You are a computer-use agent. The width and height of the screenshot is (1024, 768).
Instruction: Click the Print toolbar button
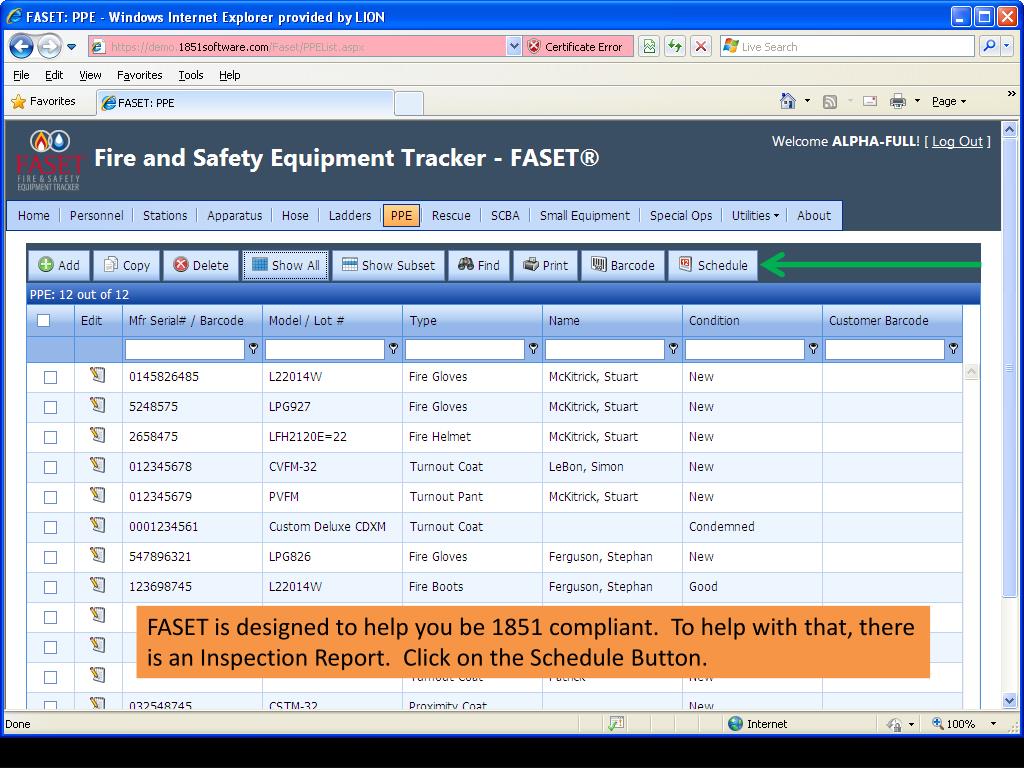545,265
